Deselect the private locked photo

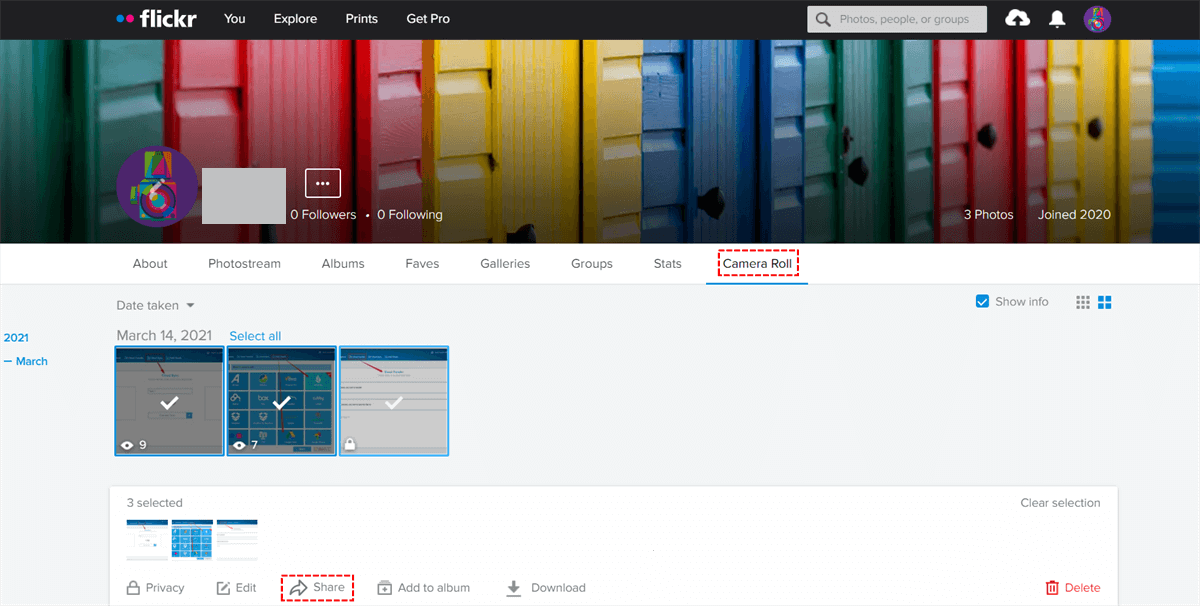point(394,401)
